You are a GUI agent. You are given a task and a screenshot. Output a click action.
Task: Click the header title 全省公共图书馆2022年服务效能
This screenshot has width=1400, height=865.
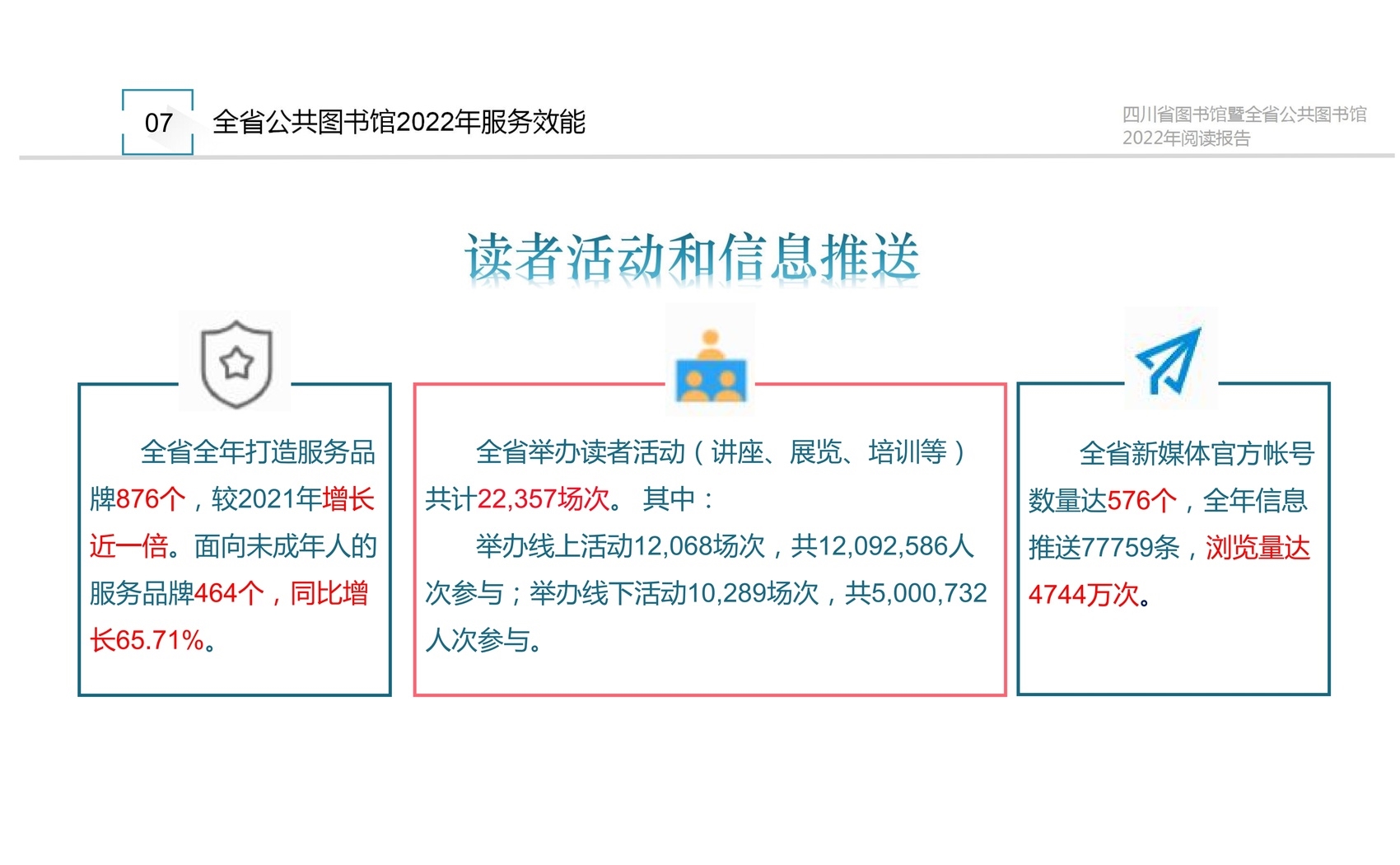(x=399, y=122)
